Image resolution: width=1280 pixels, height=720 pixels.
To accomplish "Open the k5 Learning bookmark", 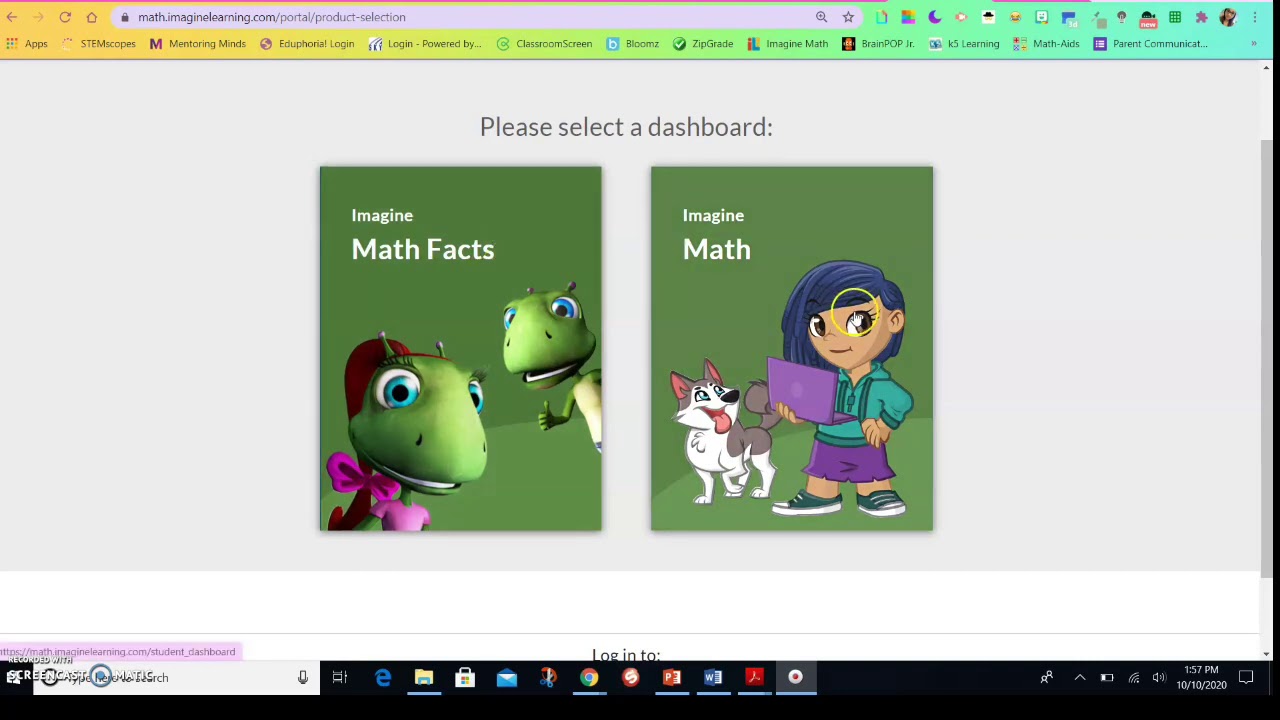I will [964, 44].
